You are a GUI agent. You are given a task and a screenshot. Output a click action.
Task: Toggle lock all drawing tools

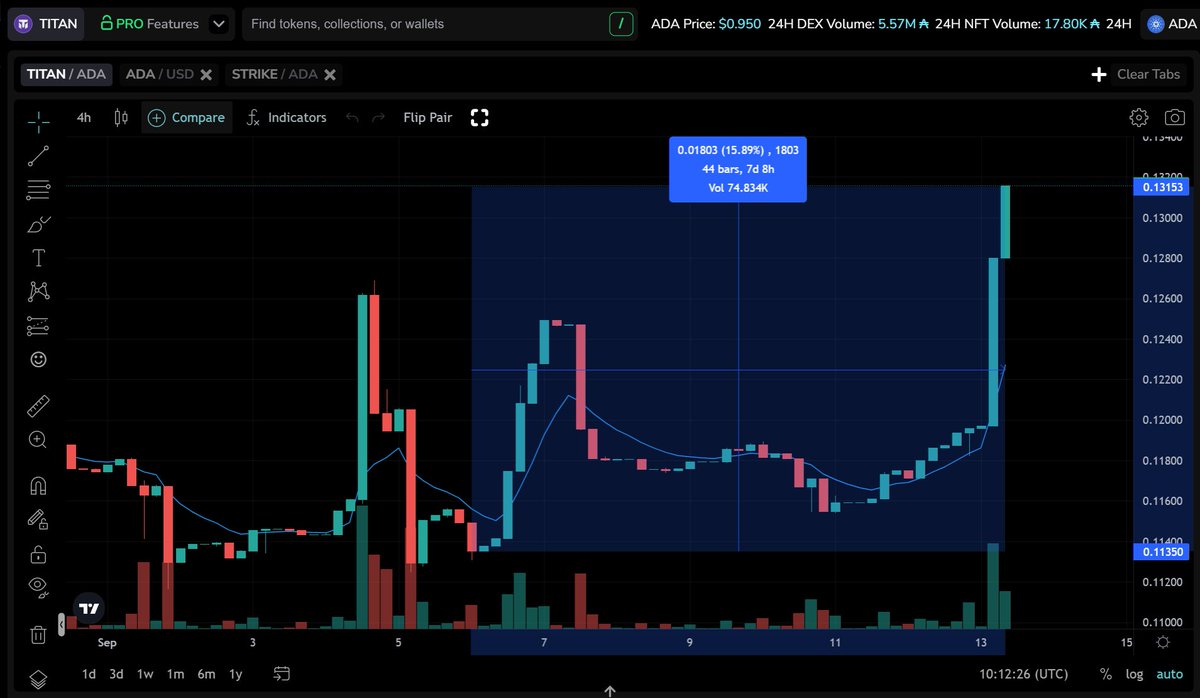[38, 553]
